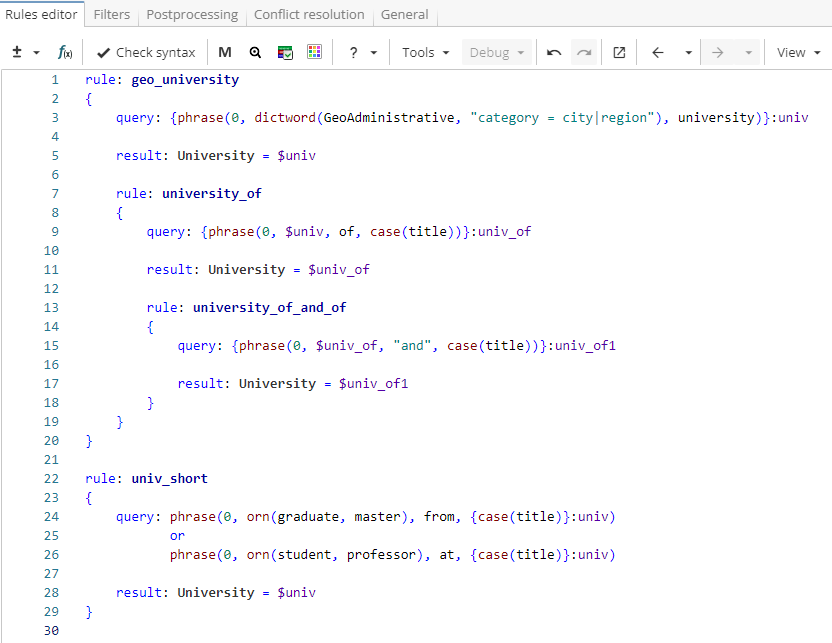
Task: Click the bold M toolbar icon
Action: [x=225, y=52]
